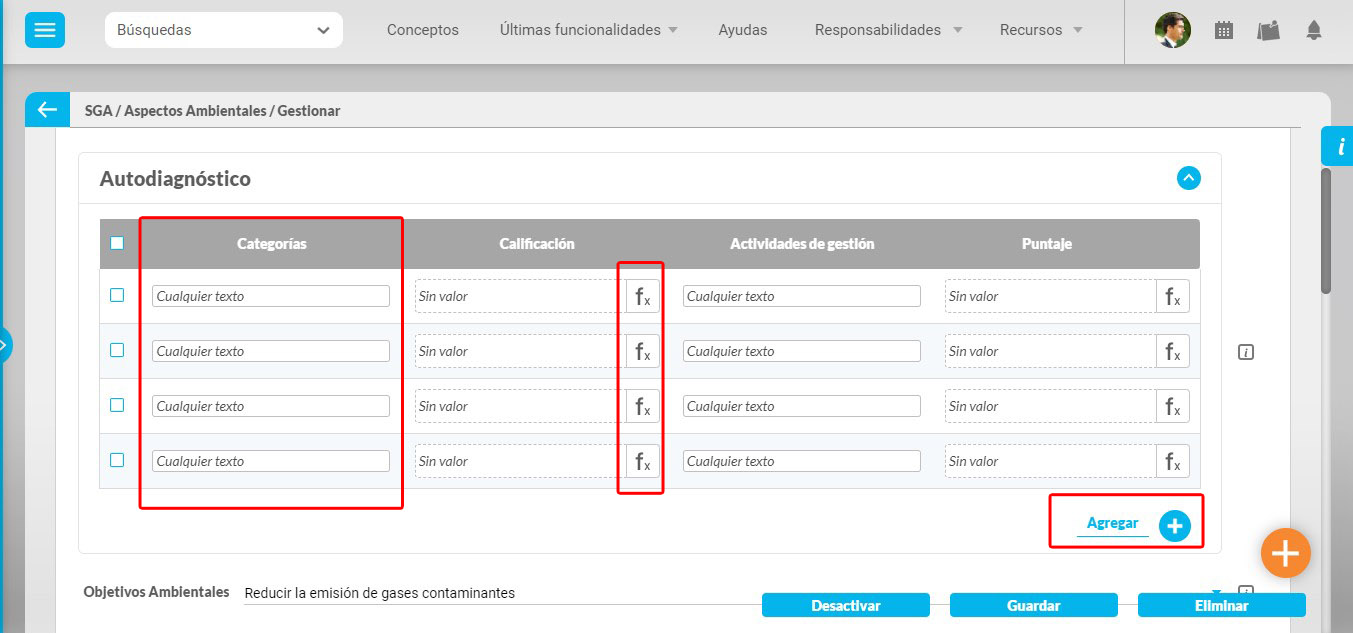Open the calendar icon in header
Screen dimensions: 1353x634
1224,30
